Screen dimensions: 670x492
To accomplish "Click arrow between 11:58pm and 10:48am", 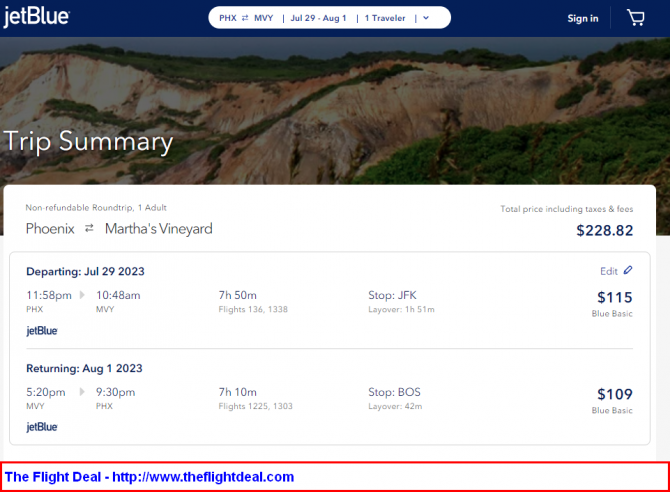I will (82, 295).
